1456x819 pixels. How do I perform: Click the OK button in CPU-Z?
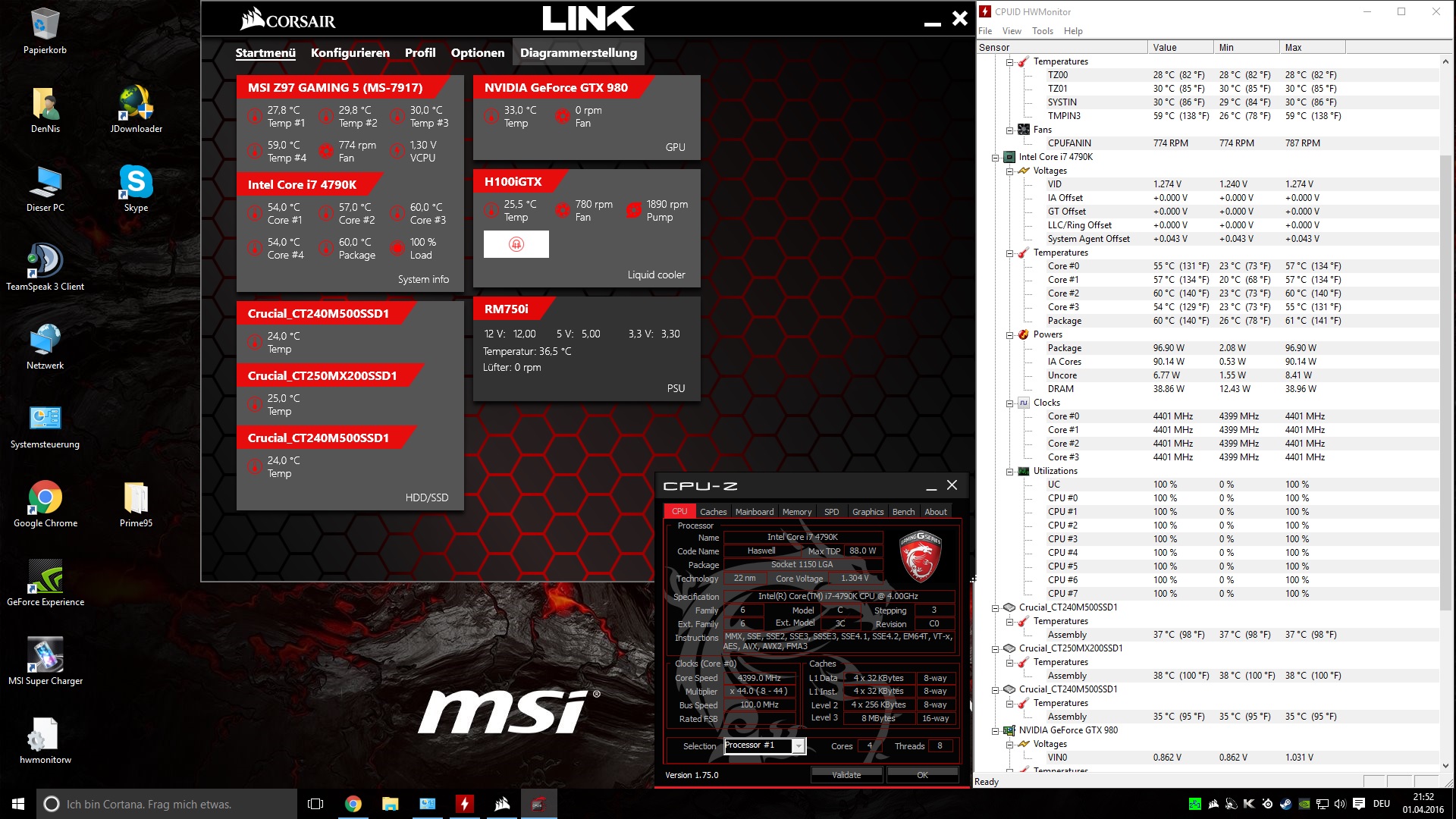922,775
